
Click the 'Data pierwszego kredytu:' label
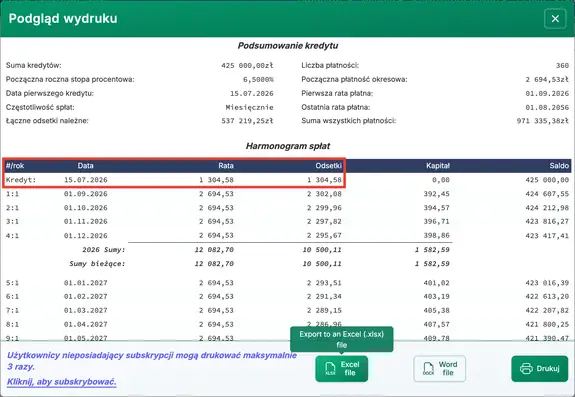[x=50, y=93]
